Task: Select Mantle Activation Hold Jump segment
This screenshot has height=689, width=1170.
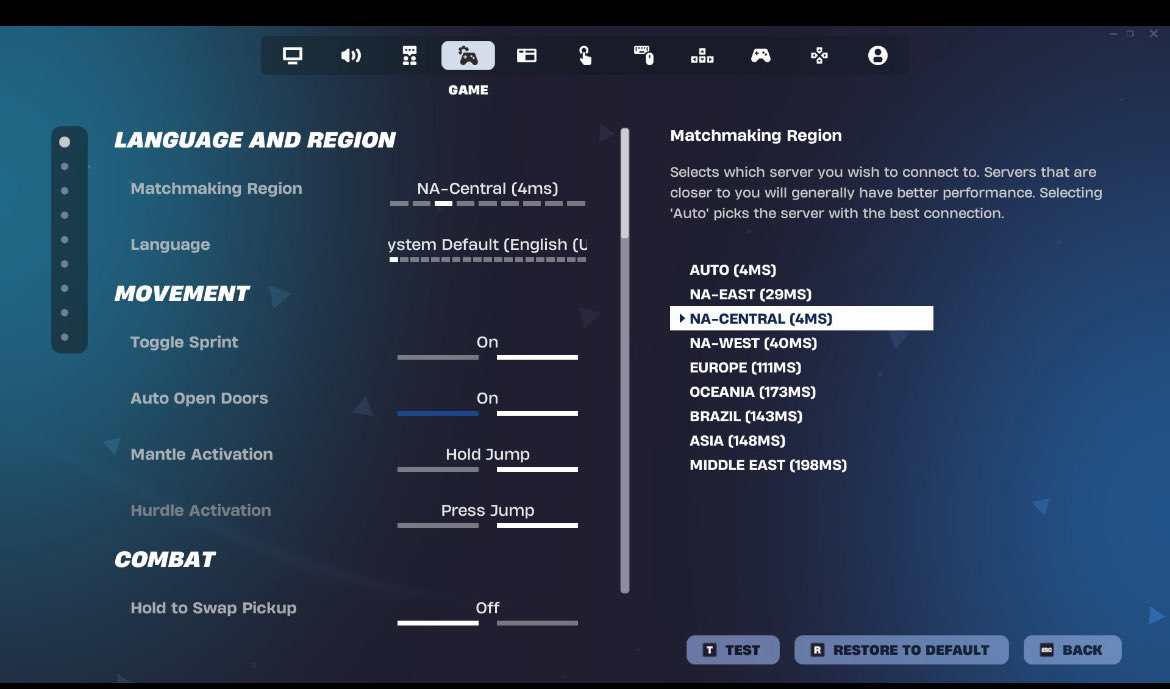Action: coord(537,470)
